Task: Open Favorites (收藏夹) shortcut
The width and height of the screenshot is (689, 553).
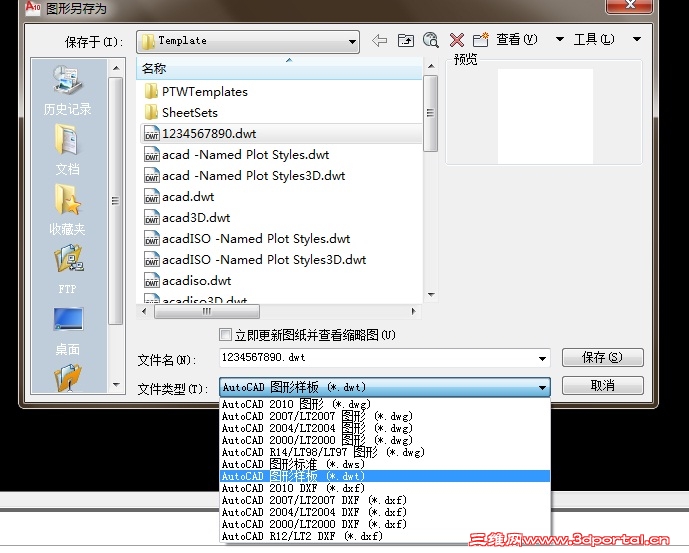Action: 67,210
